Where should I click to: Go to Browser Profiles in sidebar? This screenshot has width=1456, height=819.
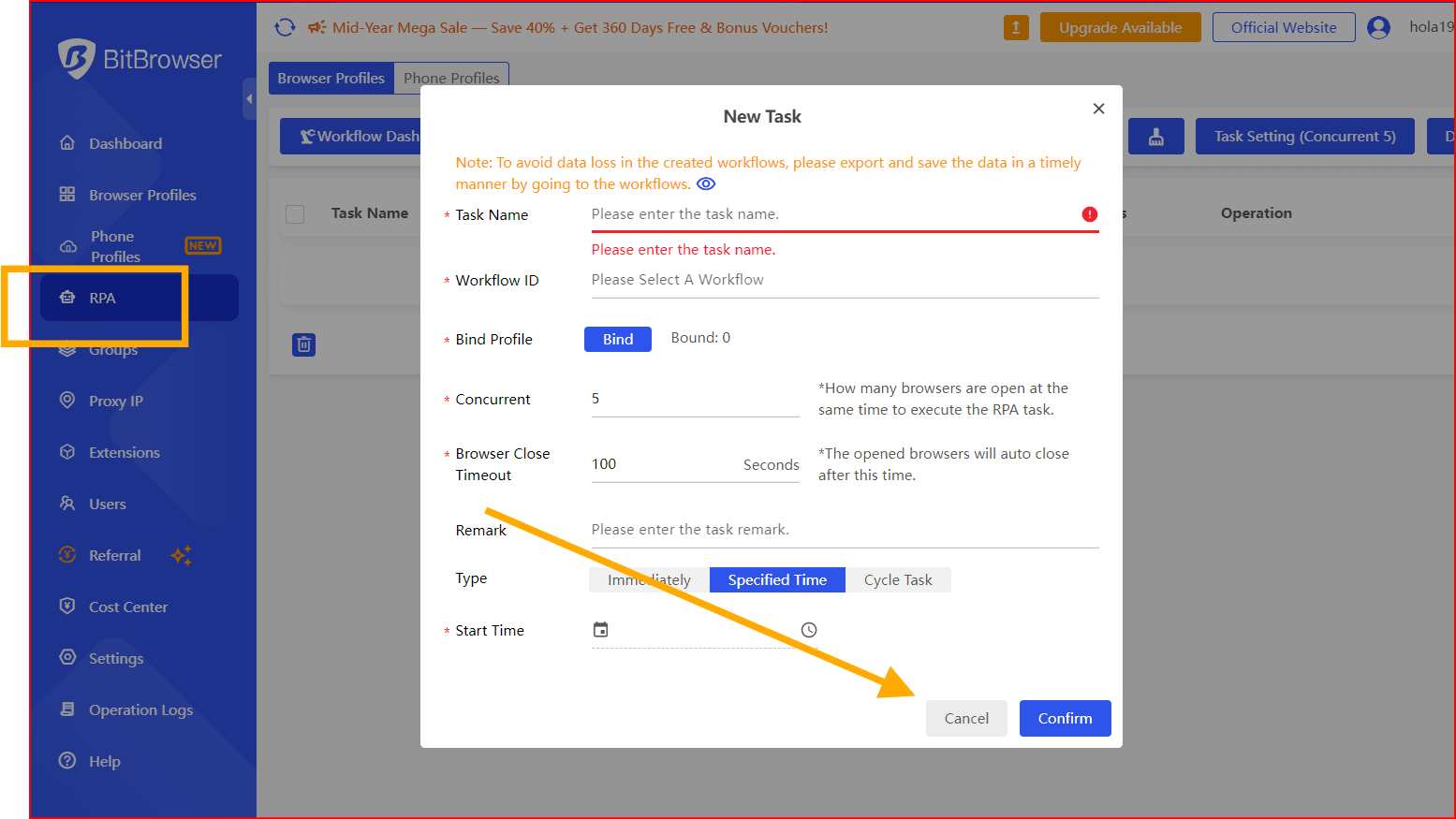pyautogui.click(x=142, y=195)
